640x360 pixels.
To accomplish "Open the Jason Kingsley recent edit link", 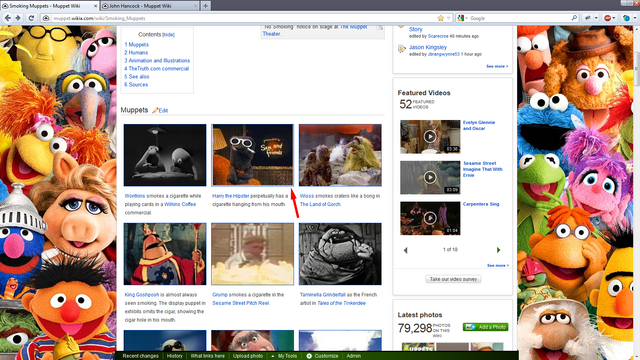I will pos(428,47).
